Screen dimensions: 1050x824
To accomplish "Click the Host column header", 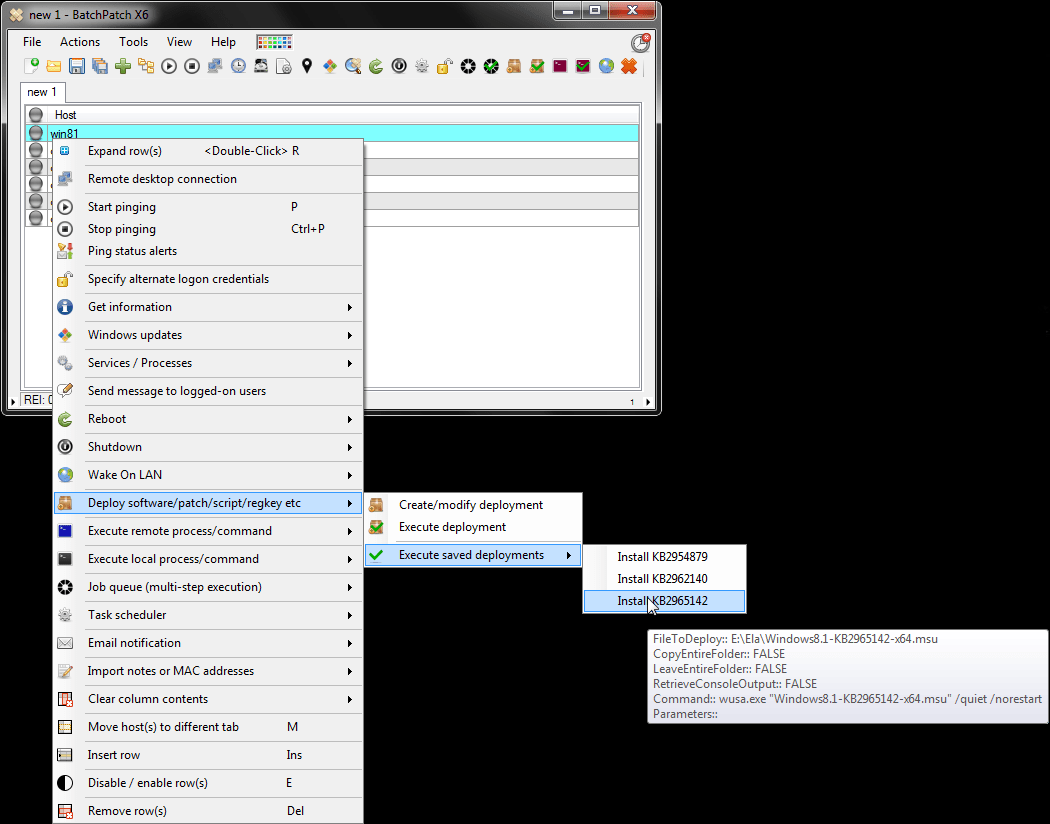I will click(343, 115).
